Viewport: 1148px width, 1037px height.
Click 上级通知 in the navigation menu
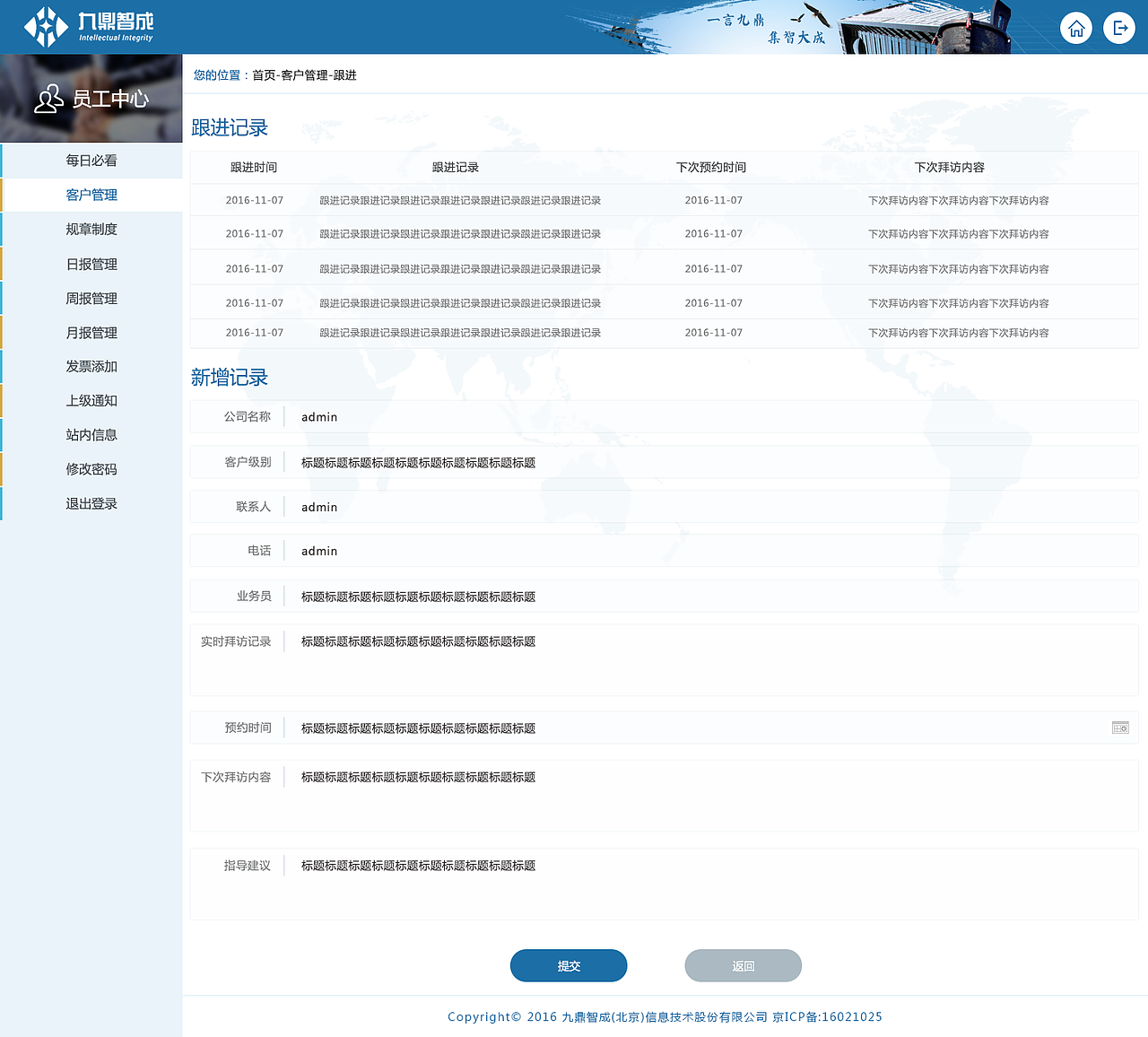pyautogui.click(x=91, y=400)
